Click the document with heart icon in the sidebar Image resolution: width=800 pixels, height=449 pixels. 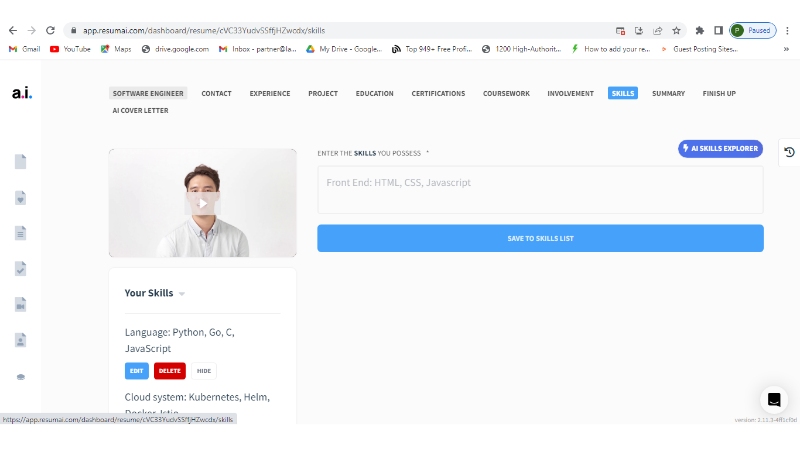[x=20, y=197]
